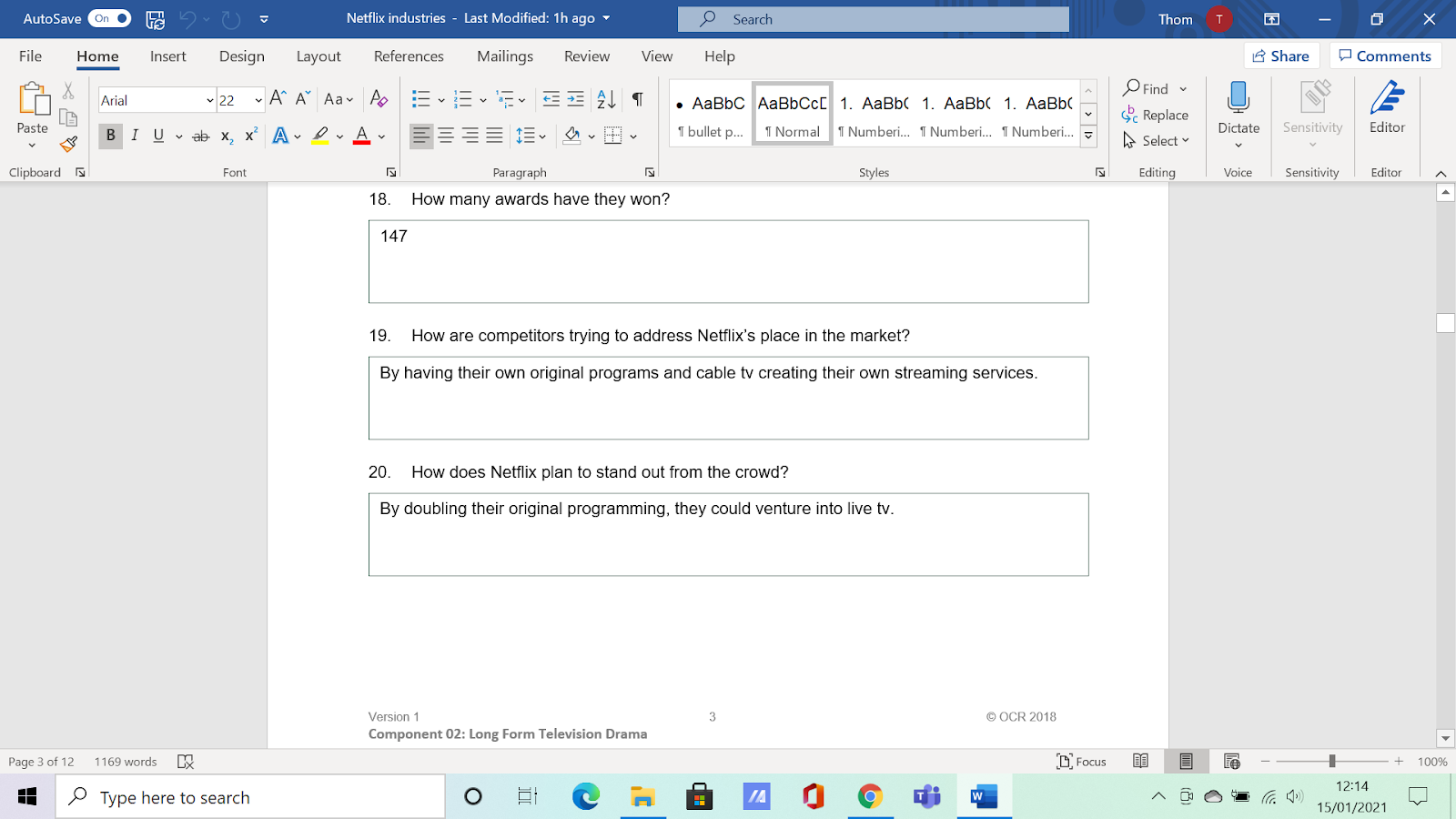Apply superscript formatting
Viewport: 1456px width, 819px height.
[x=251, y=136]
